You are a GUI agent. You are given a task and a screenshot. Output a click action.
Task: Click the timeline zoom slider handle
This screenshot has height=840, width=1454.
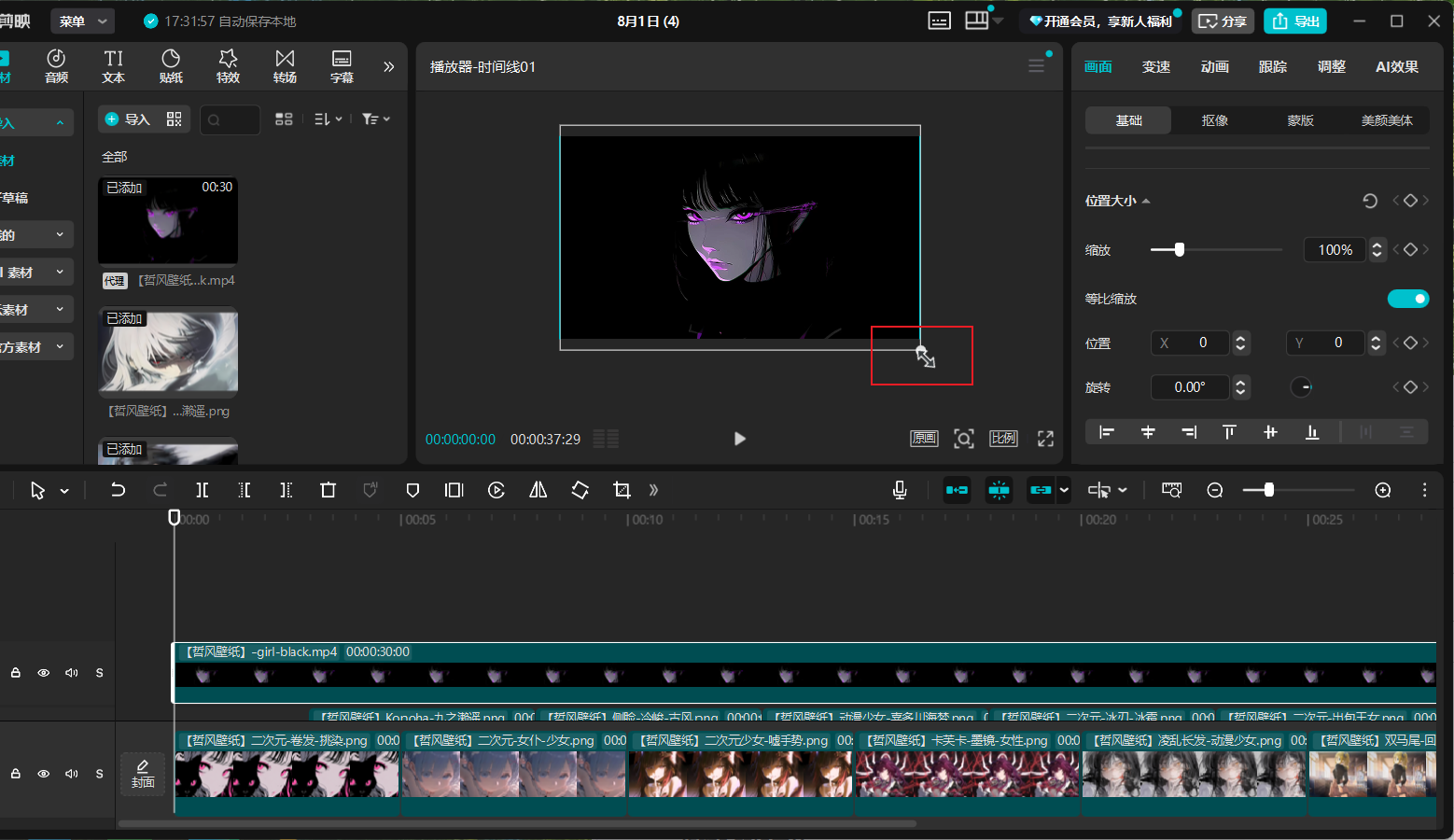(x=1269, y=490)
